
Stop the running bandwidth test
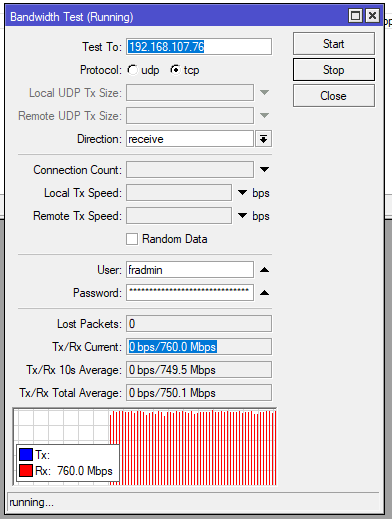[x=334, y=70]
